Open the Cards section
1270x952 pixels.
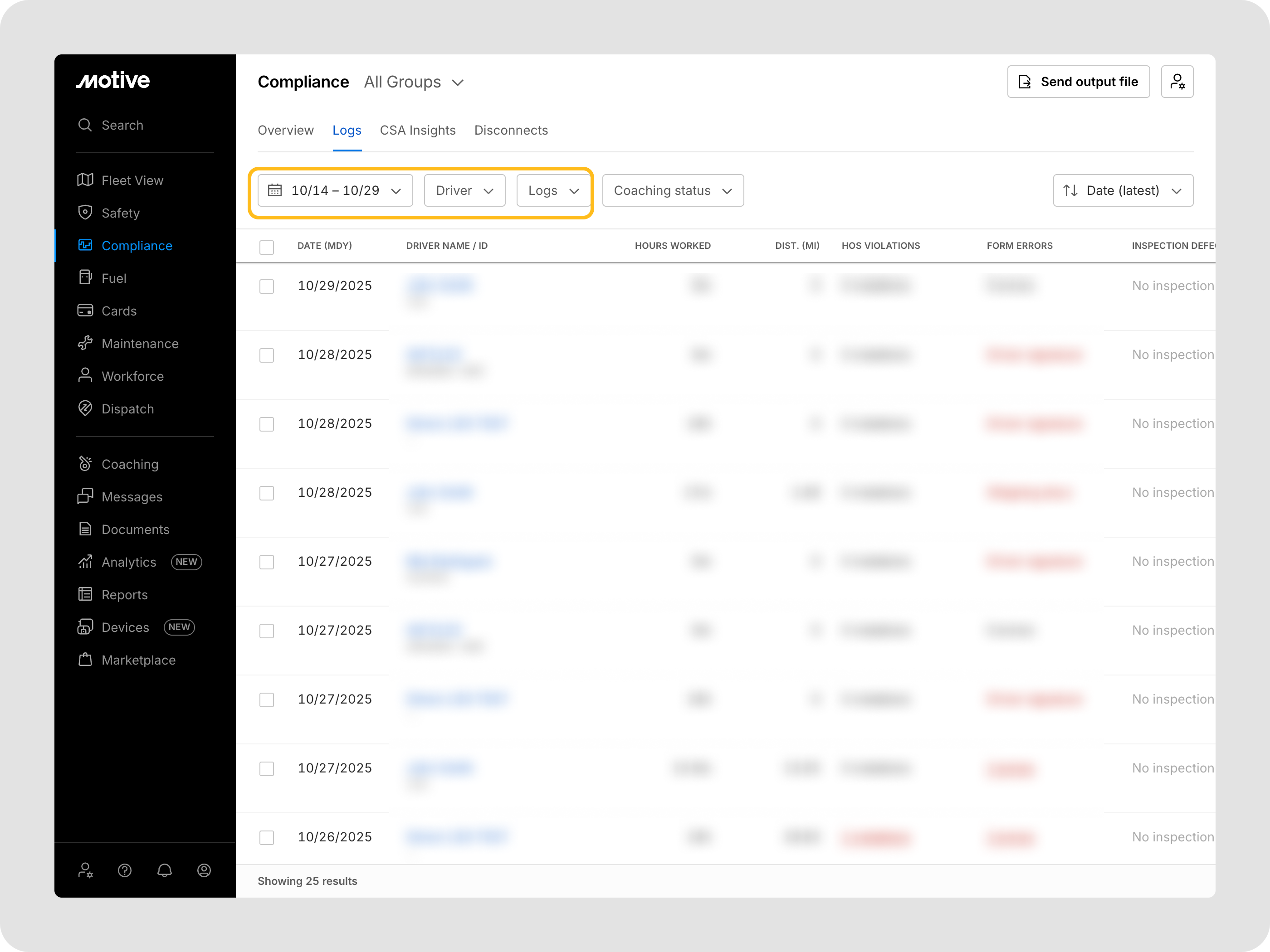tap(119, 311)
